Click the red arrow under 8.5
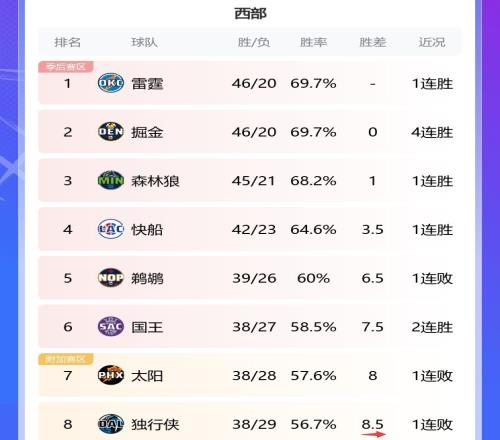Viewport: 500px width, 440px height. 373,434
